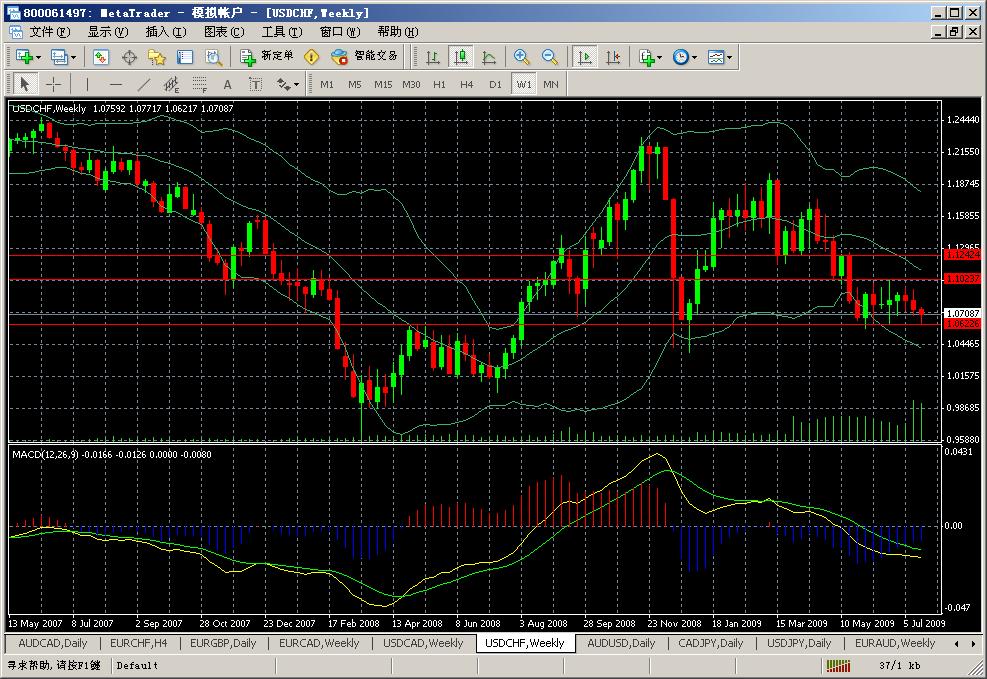Switch to the EURCAD,Weekly chart tab
The image size is (987, 679).
tap(319, 643)
